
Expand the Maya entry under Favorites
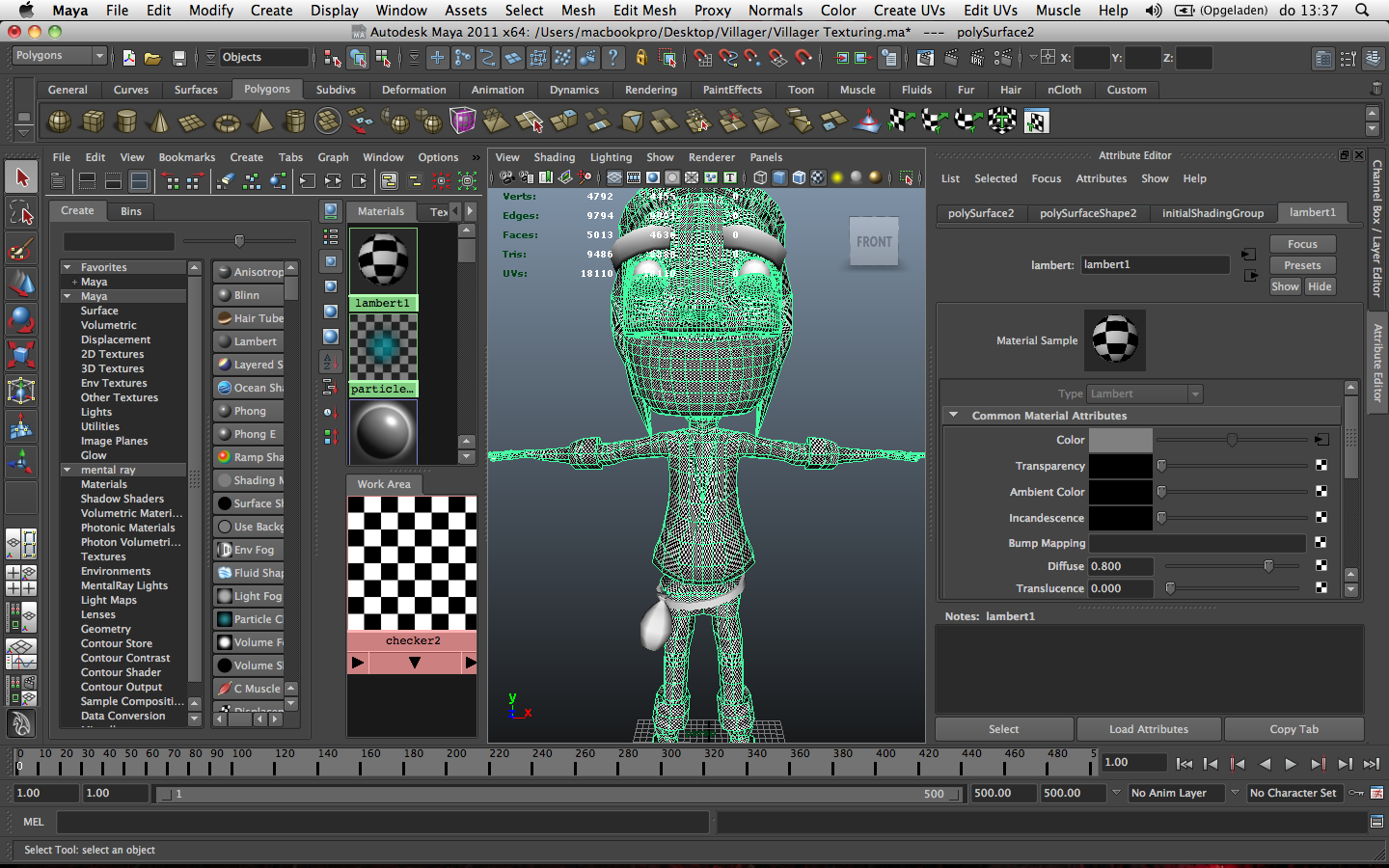click(74, 282)
